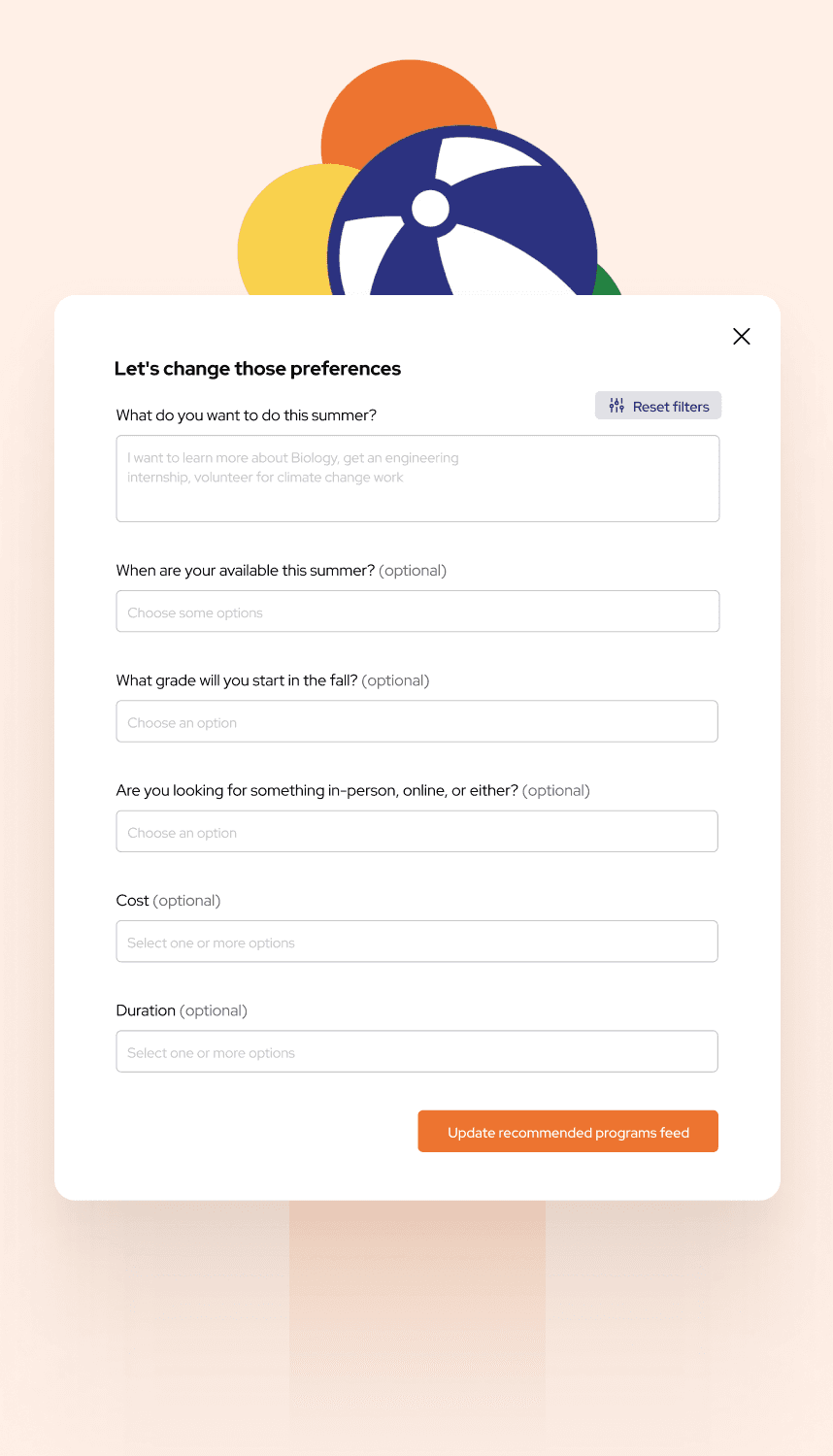
Task: Reset filters using the text label
Action: pos(671,407)
